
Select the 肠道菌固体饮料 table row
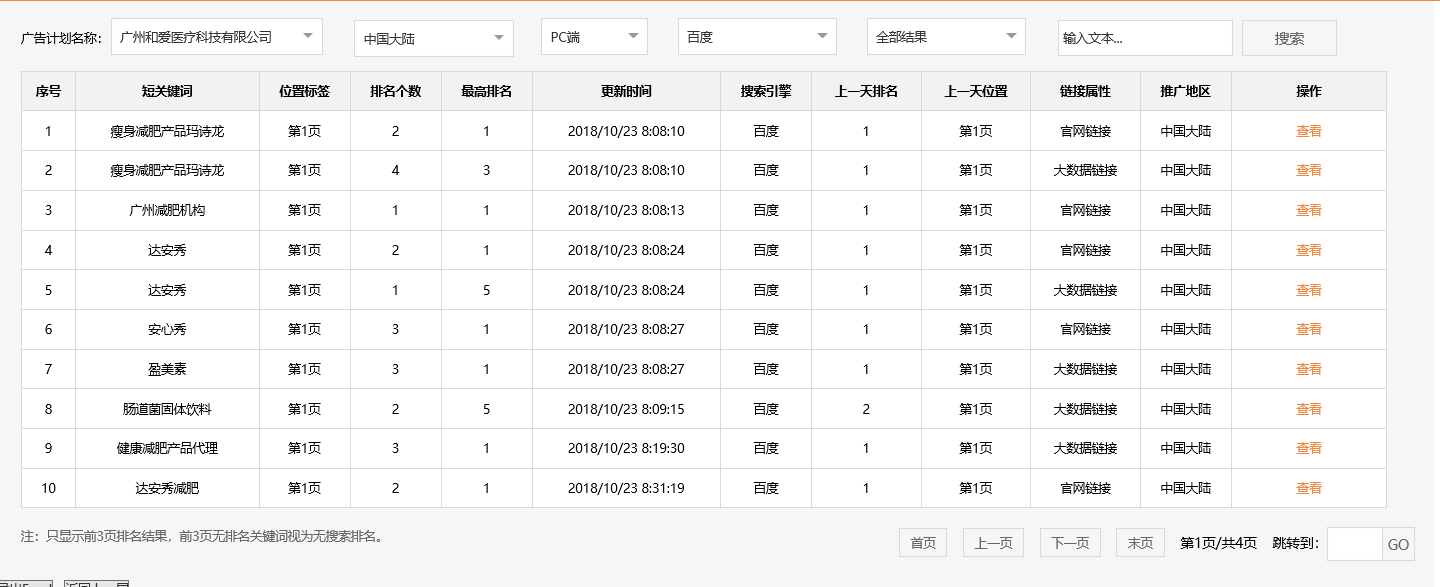click(x=600, y=409)
